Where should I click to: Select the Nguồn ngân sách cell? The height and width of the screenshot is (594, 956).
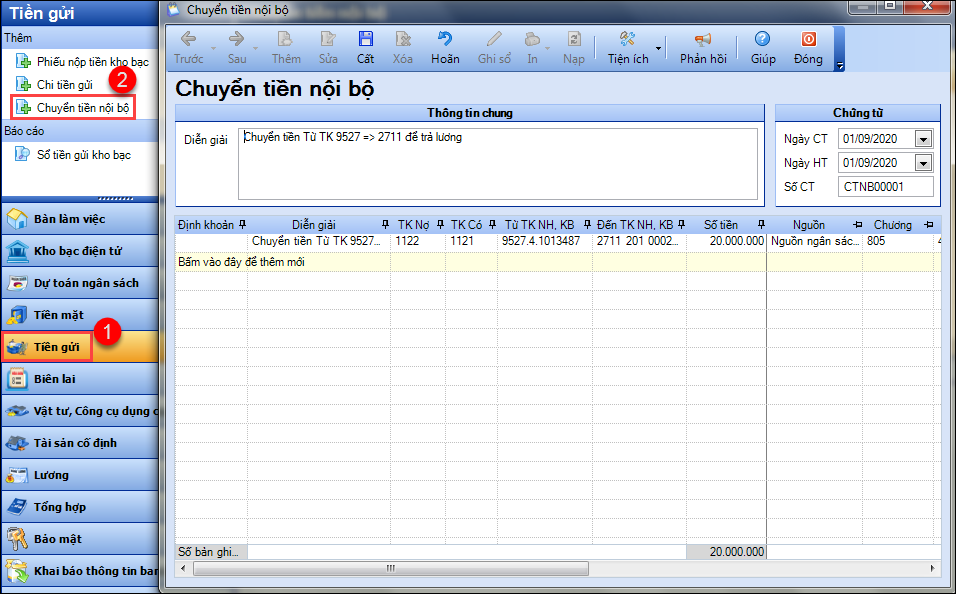tap(815, 241)
